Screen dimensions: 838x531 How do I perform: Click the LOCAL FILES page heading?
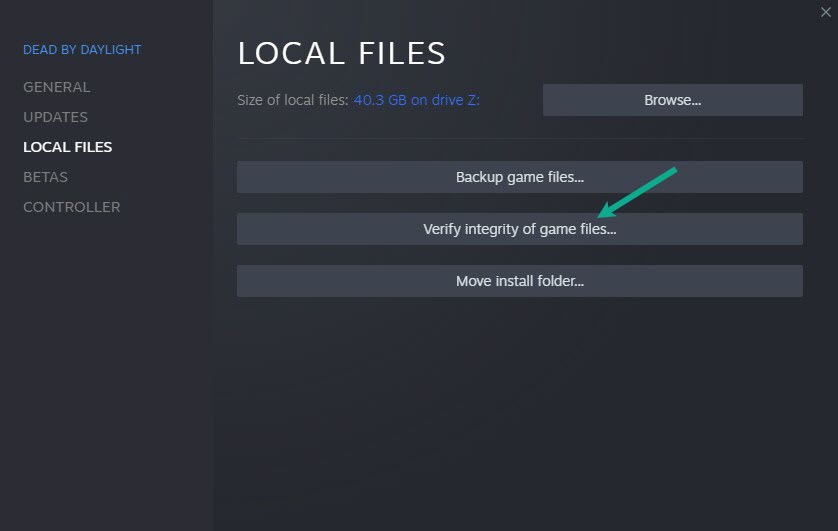341,53
